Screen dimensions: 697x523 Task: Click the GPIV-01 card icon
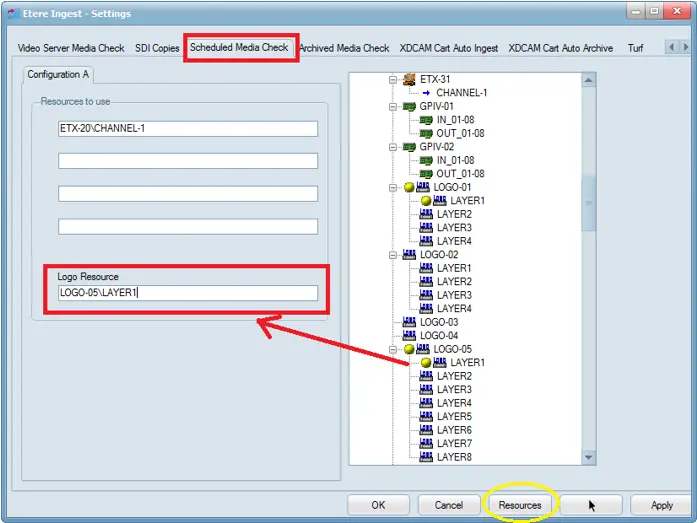[408, 106]
